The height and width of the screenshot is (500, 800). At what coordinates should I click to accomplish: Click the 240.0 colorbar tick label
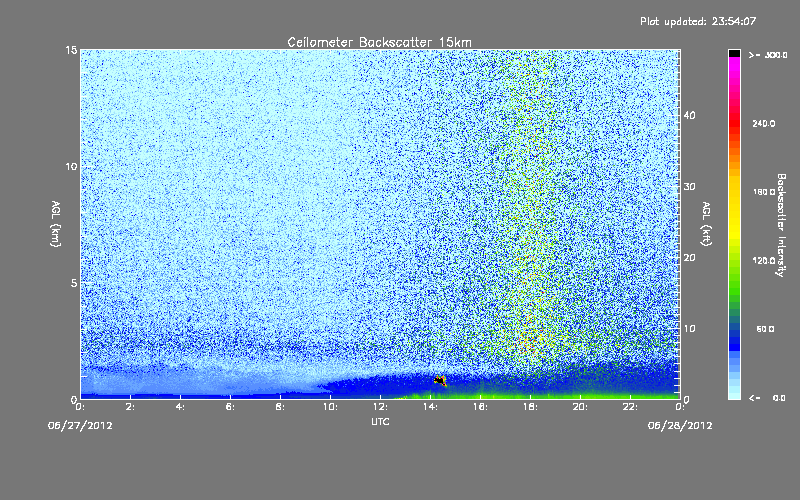(764, 123)
